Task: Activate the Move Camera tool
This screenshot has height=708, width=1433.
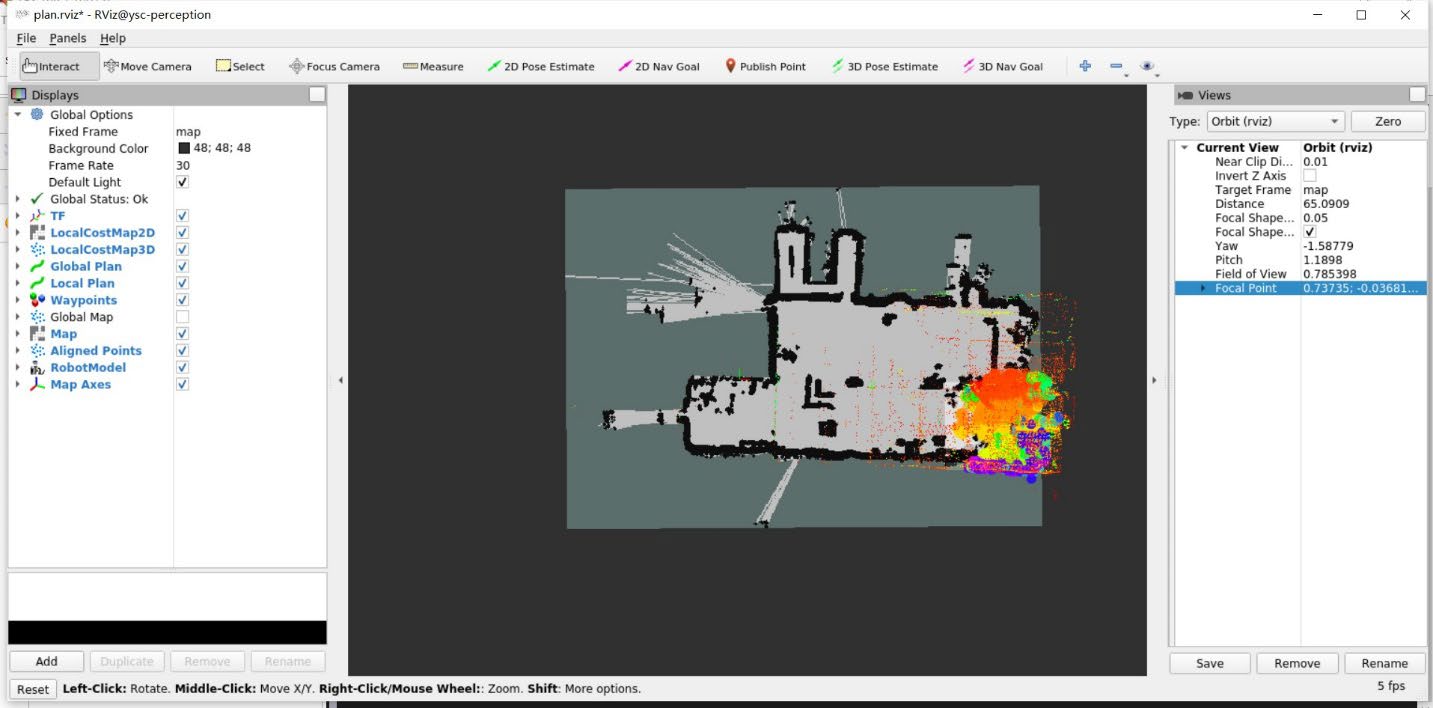Action: (148, 66)
